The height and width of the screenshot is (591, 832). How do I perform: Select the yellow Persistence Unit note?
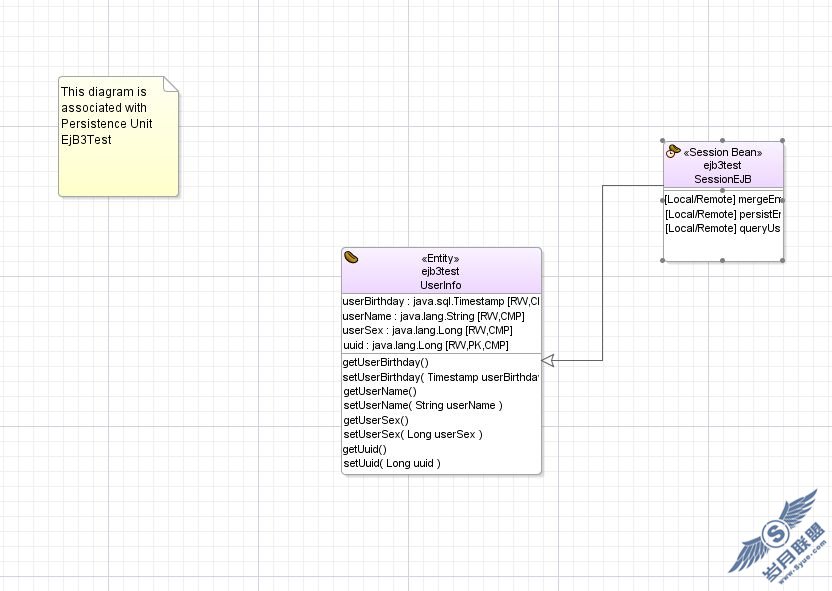coord(118,136)
